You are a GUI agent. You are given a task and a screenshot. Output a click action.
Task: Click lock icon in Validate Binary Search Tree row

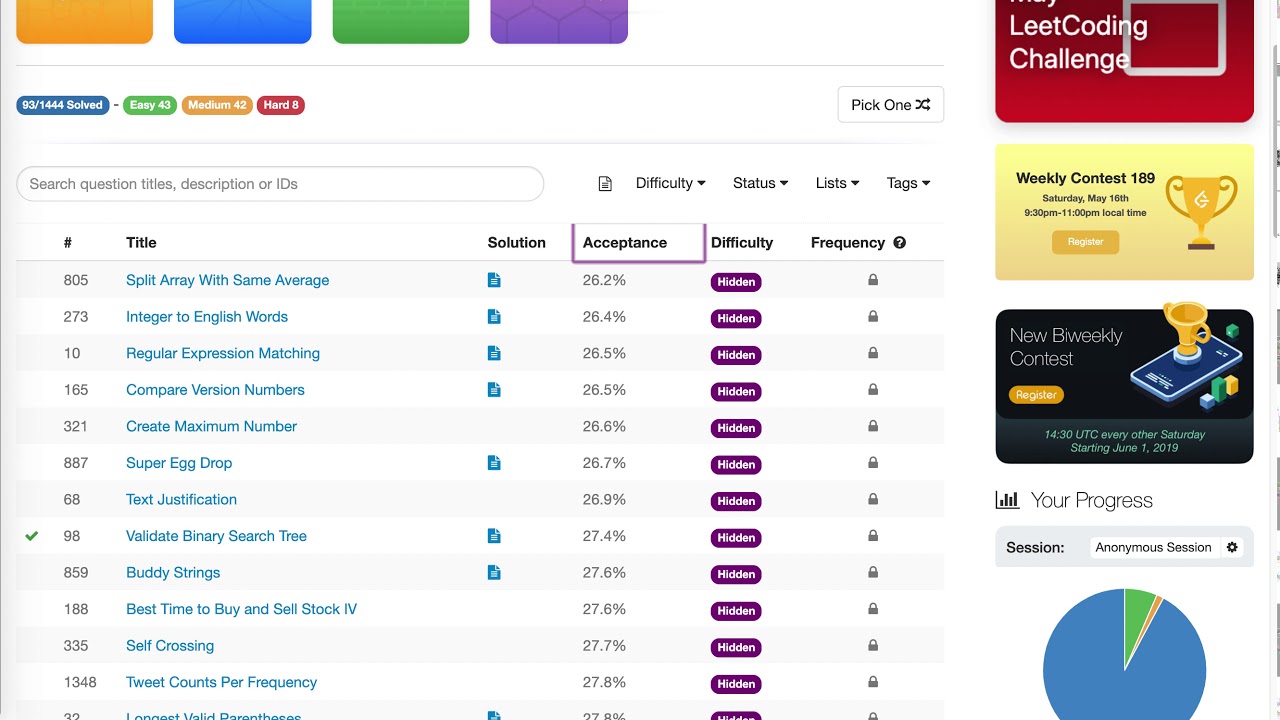click(873, 536)
